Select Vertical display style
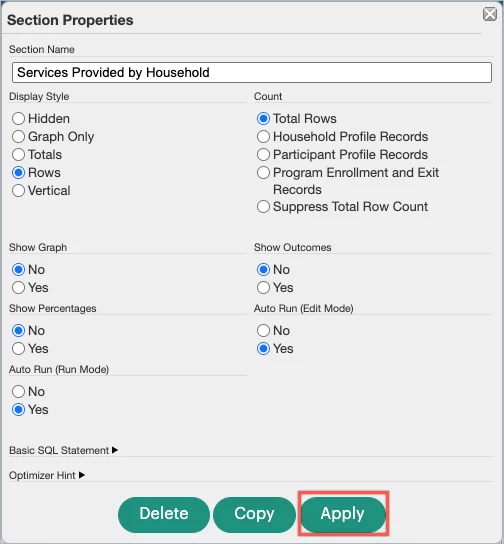 [18, 190]
